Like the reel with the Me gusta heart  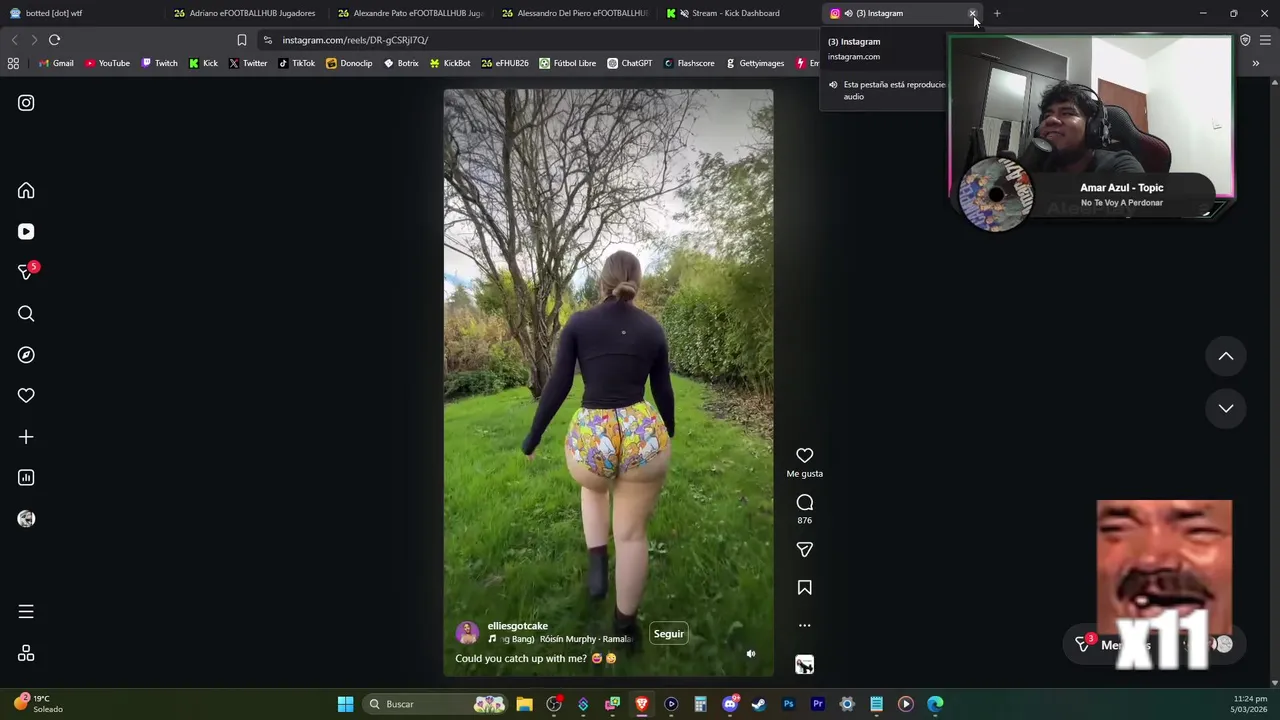coord(804,456)
